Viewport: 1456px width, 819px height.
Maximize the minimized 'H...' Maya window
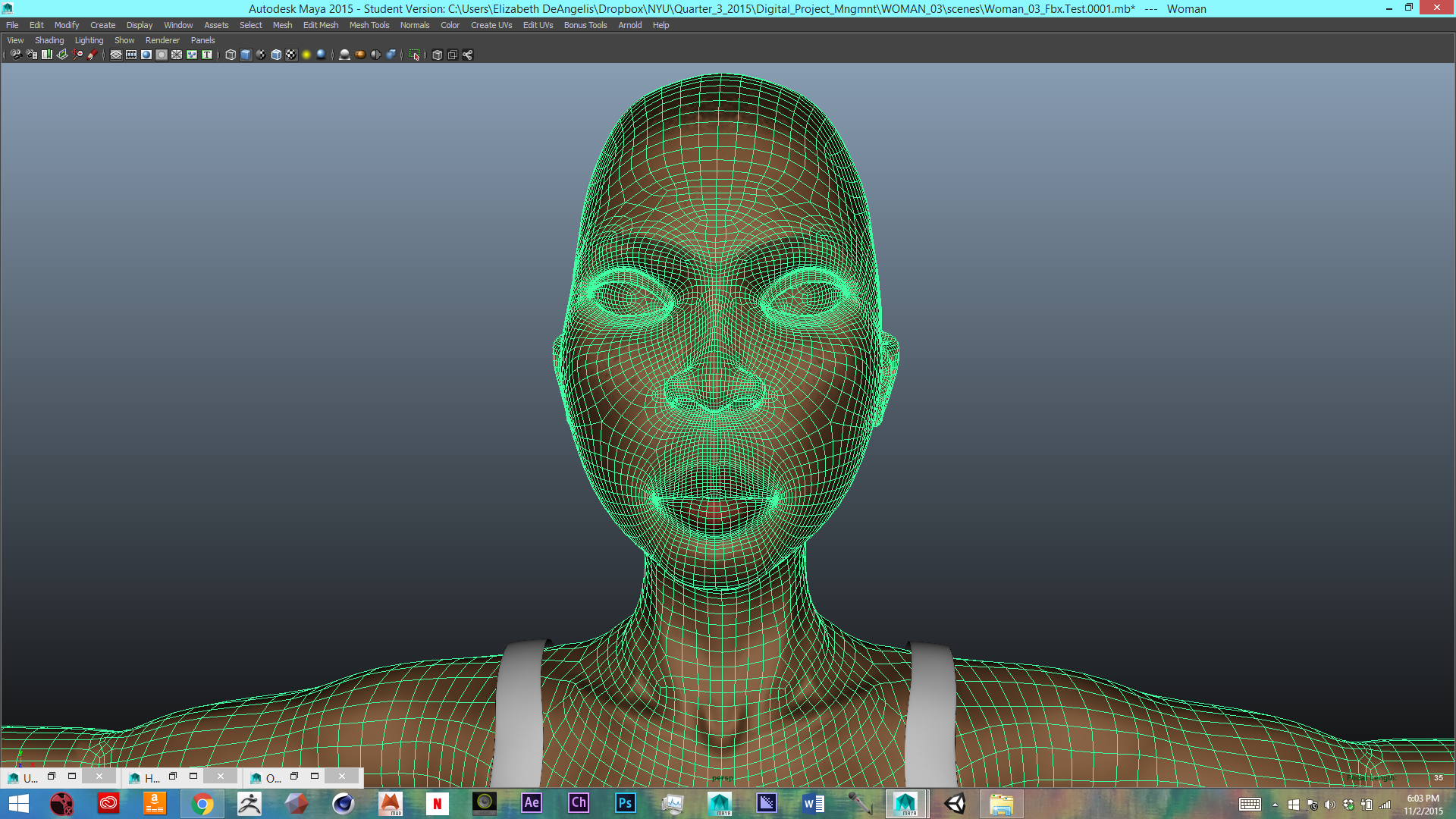193,777
